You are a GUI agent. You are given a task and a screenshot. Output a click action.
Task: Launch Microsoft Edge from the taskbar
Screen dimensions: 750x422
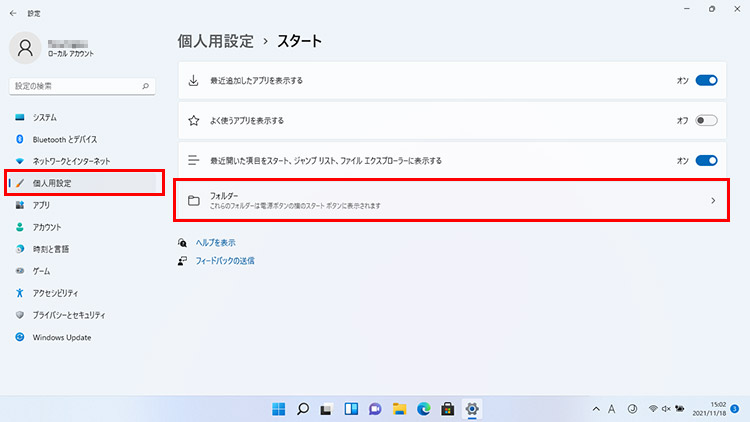point(423,408)
